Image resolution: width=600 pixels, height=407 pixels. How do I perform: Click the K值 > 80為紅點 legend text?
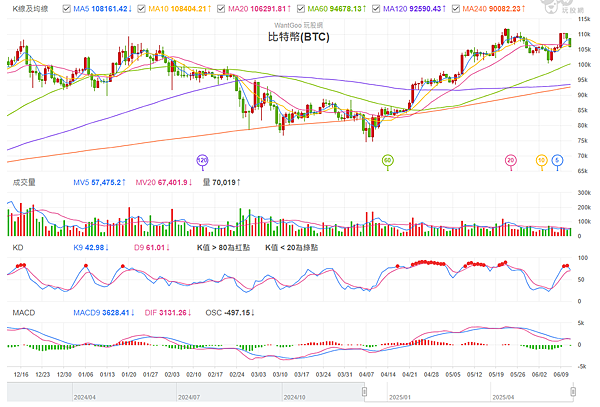click(x=223, y=247)
